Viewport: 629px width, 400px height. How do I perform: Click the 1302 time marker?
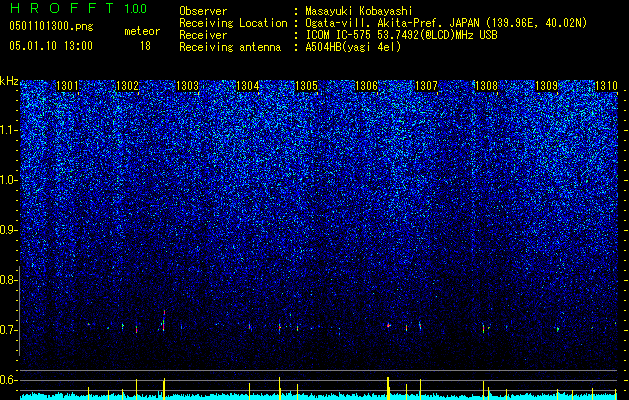[127, 86]
